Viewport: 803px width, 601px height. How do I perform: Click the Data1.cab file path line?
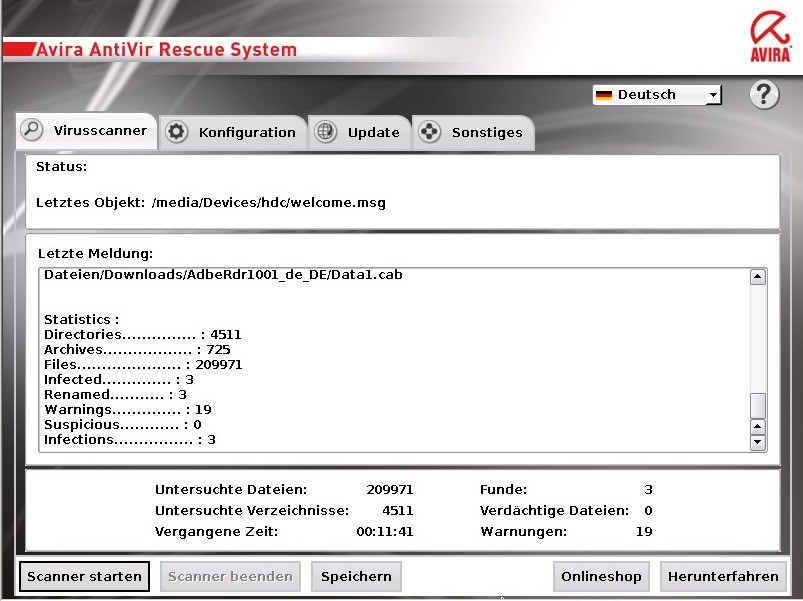[x=223, y=275]
